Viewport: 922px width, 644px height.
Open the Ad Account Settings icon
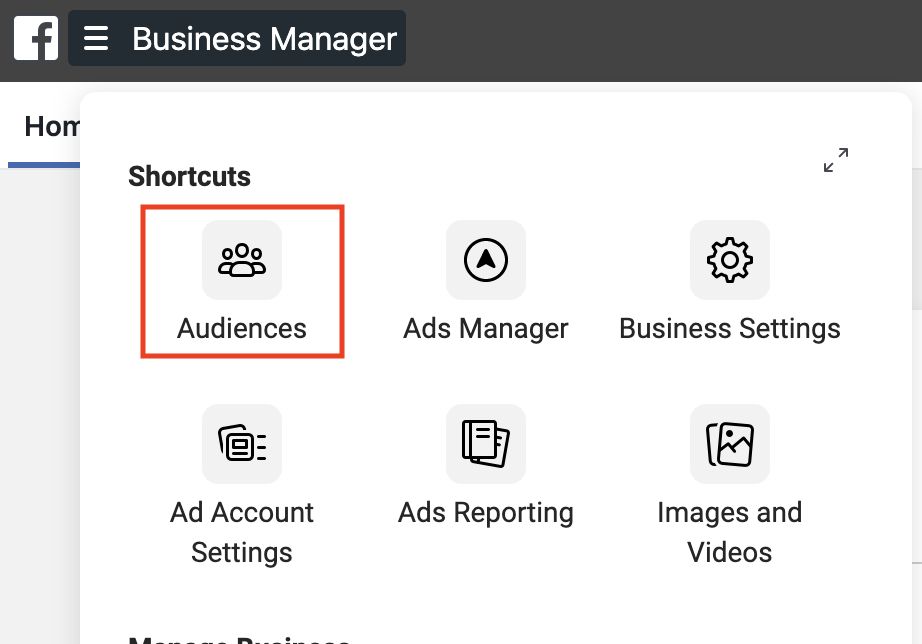tap(242, 444)
